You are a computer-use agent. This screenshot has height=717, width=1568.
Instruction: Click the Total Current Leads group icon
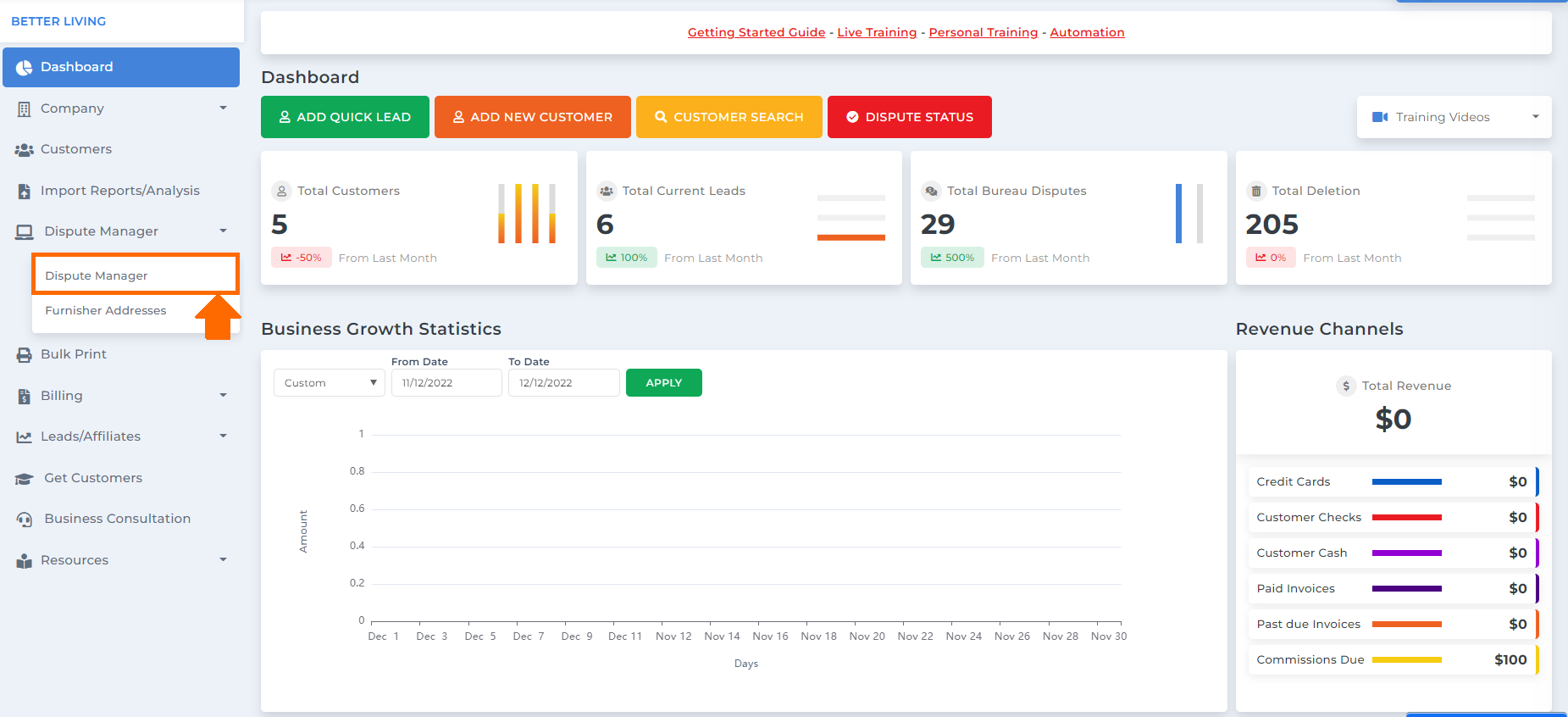[x=607, y=191]
